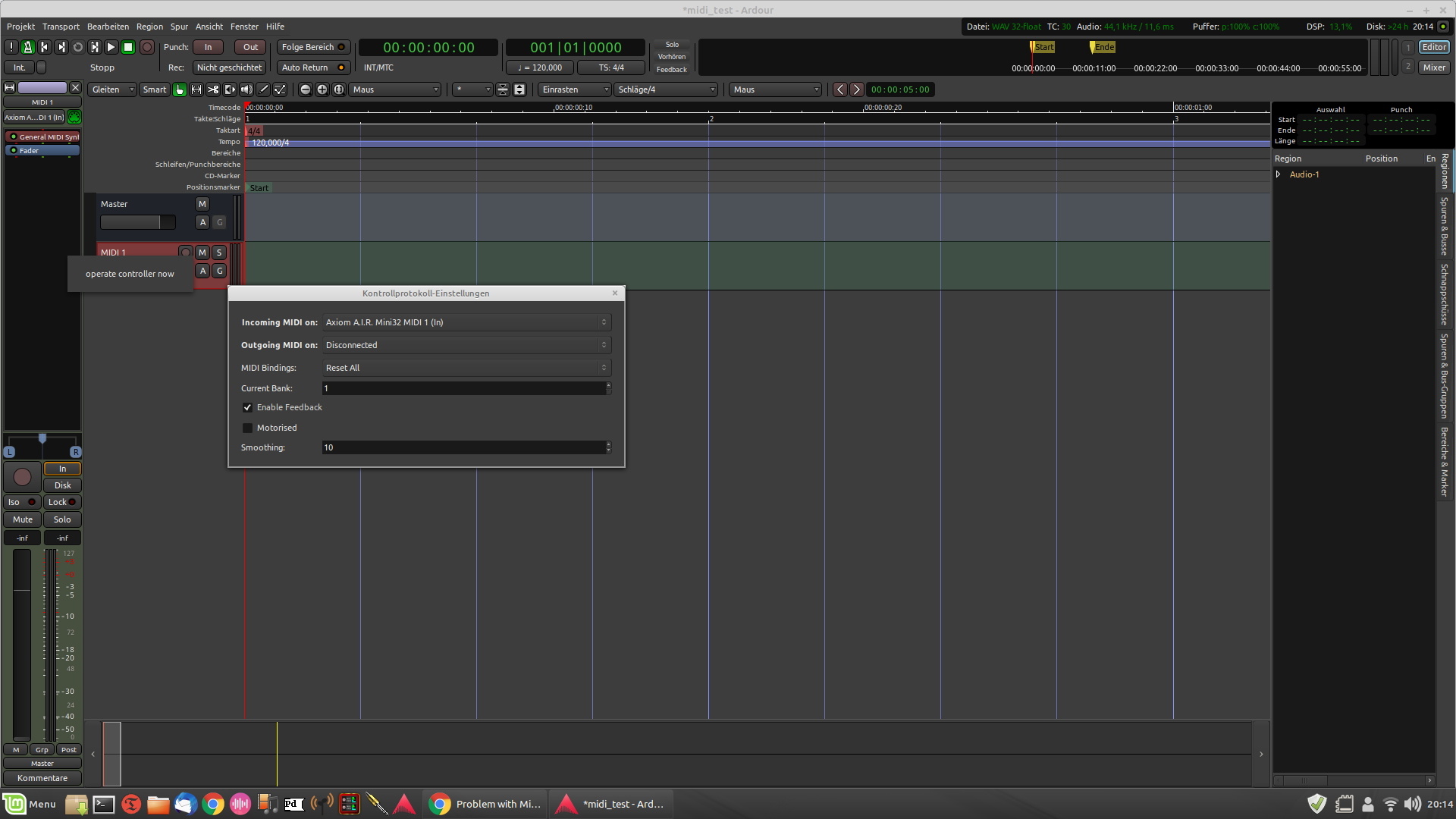
Task: Select the Draw pencil tool
Action: coord(263,89)
